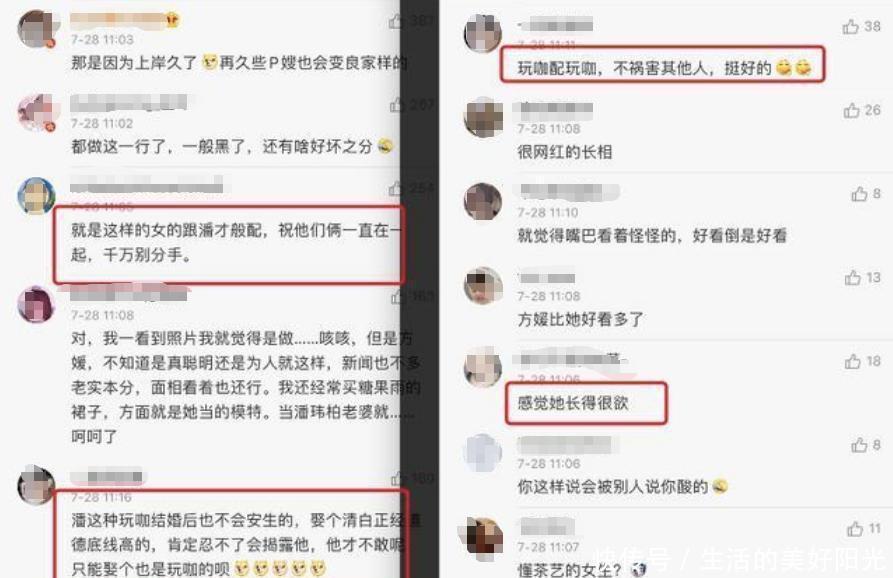Open avatar of '都做这一行了' commenter
The height and width of the screenshot is (578, 893).
coord(38,112)
